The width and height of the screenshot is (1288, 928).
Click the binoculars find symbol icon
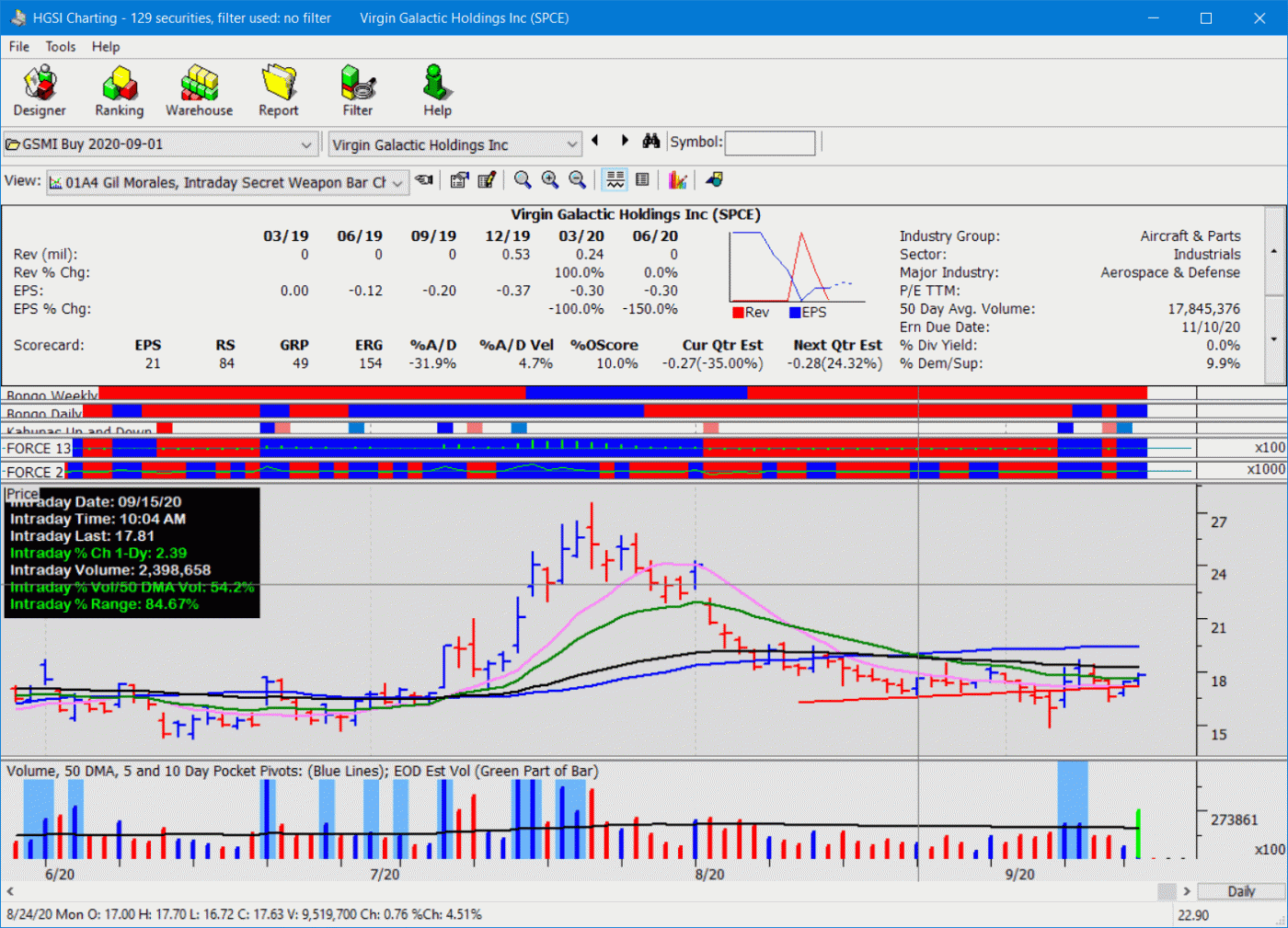point(651,141)
